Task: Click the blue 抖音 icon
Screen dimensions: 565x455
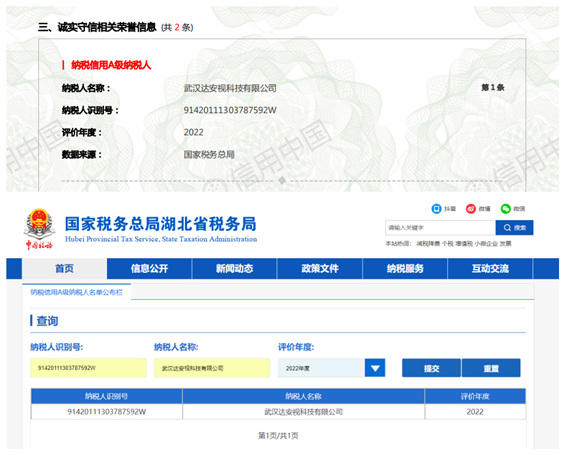Action: tap(436, 209)
